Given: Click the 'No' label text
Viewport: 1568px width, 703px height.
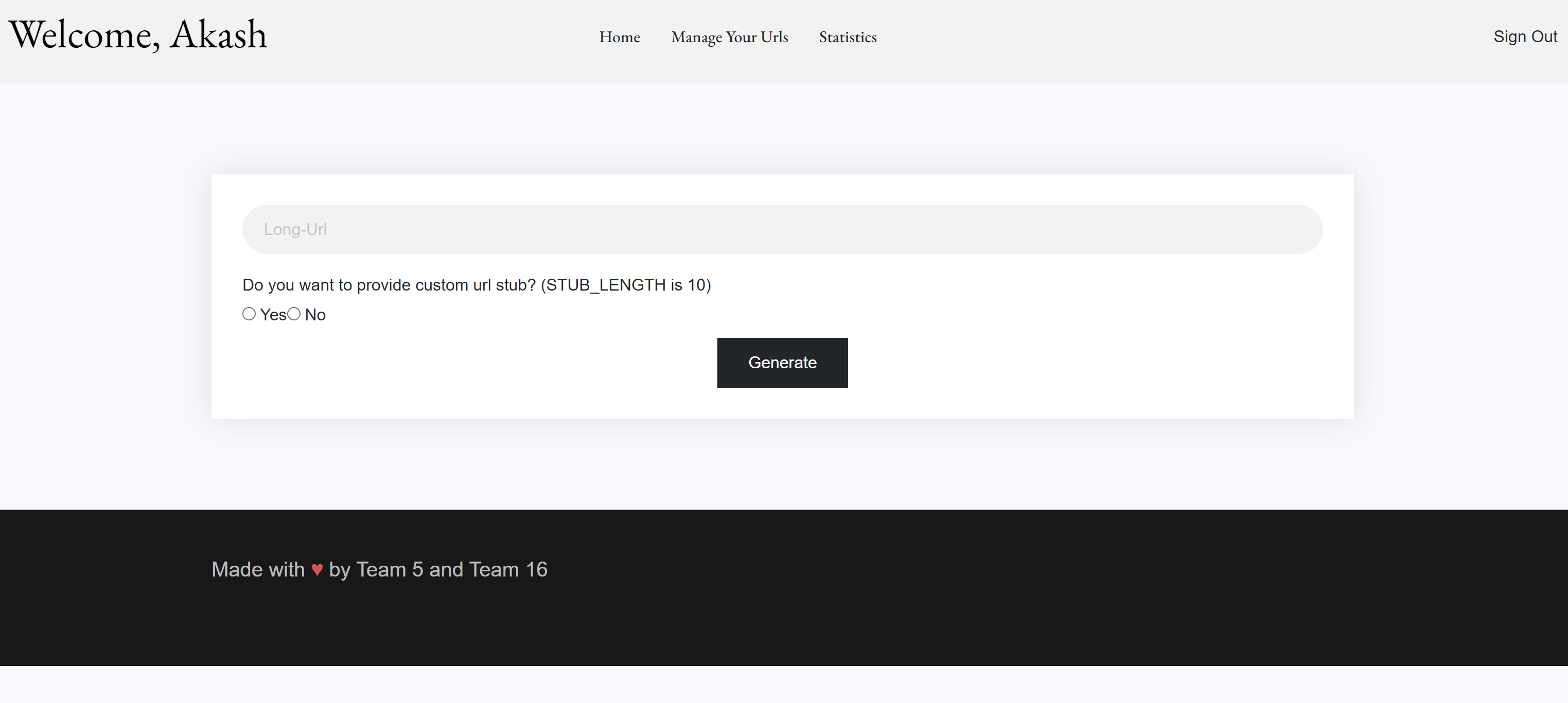Looking at the screenshot, I should tap(315, 315).
